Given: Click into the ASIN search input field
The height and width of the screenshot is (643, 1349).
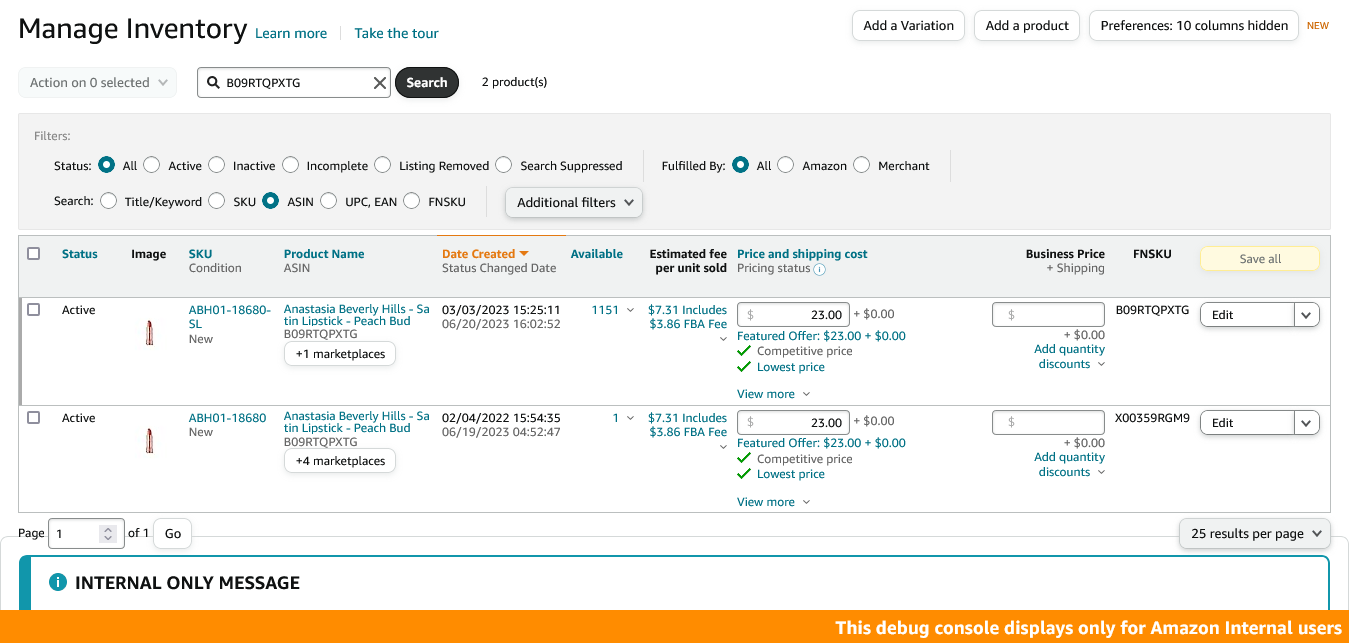Looking at the screenshot, I should pyautogui.click(x=295, y=83).
